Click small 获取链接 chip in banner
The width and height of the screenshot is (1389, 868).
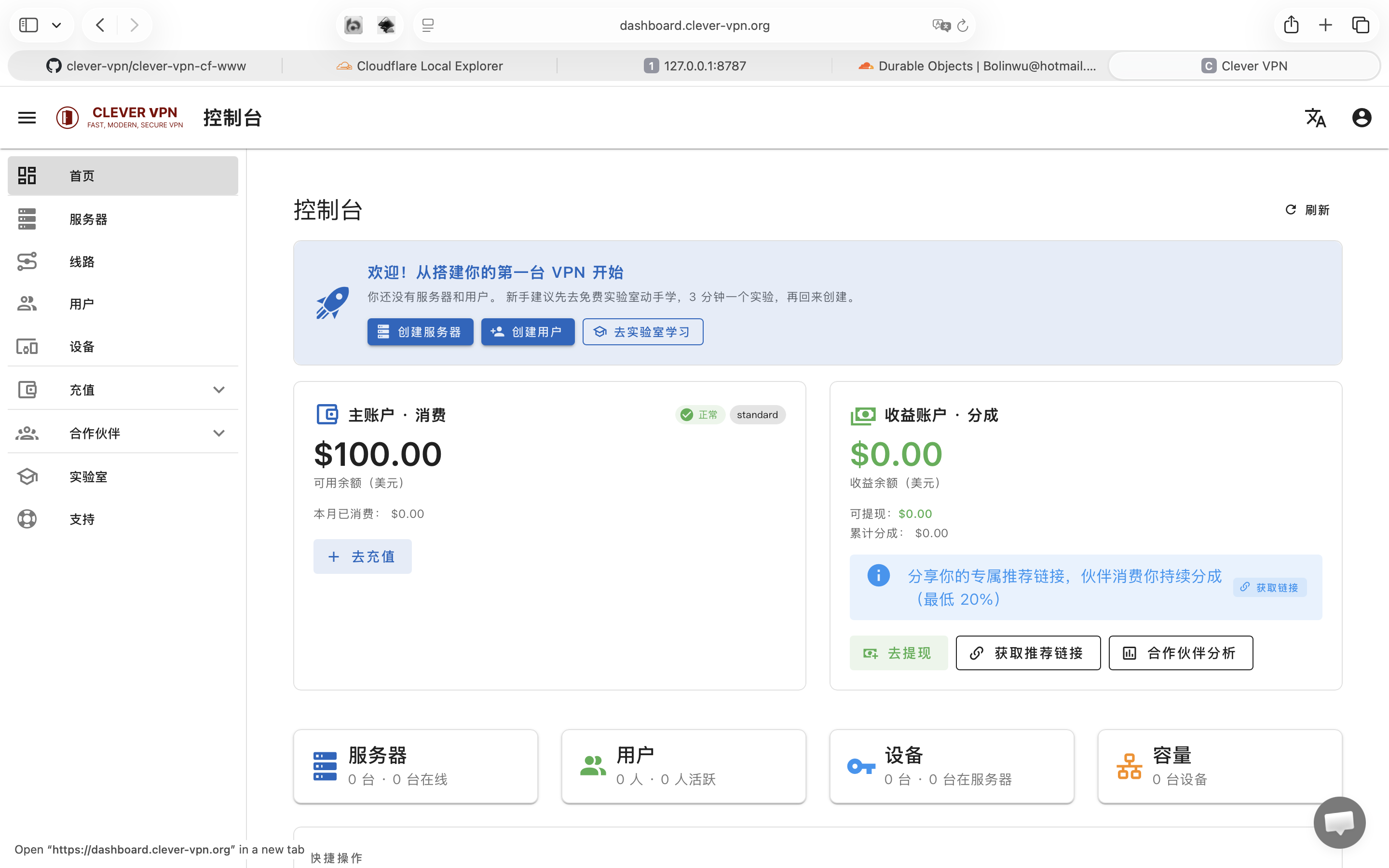[1269, 587]
